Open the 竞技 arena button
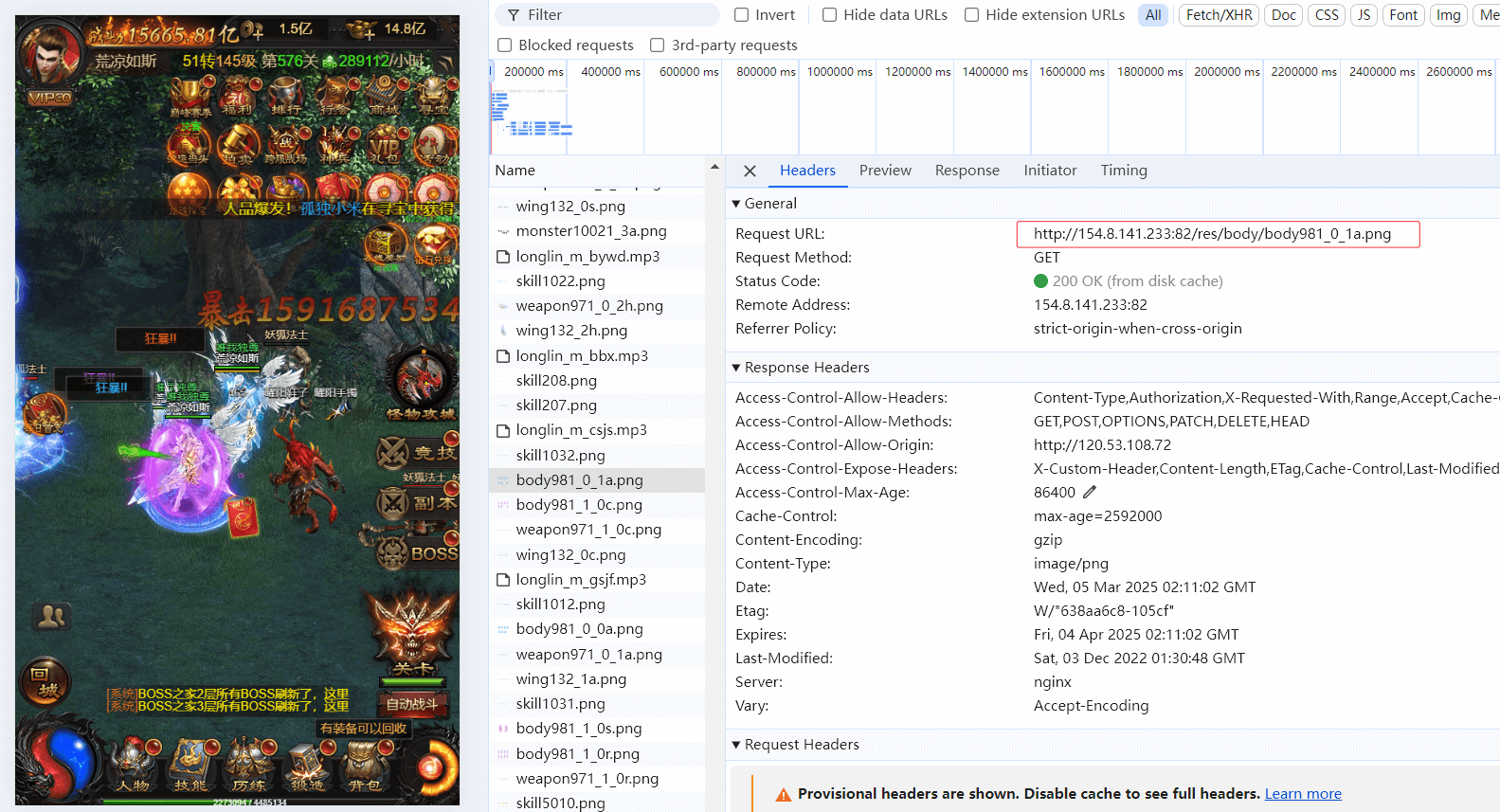The width and height of the screenshot is (1500, 812). tap(418, 453)
